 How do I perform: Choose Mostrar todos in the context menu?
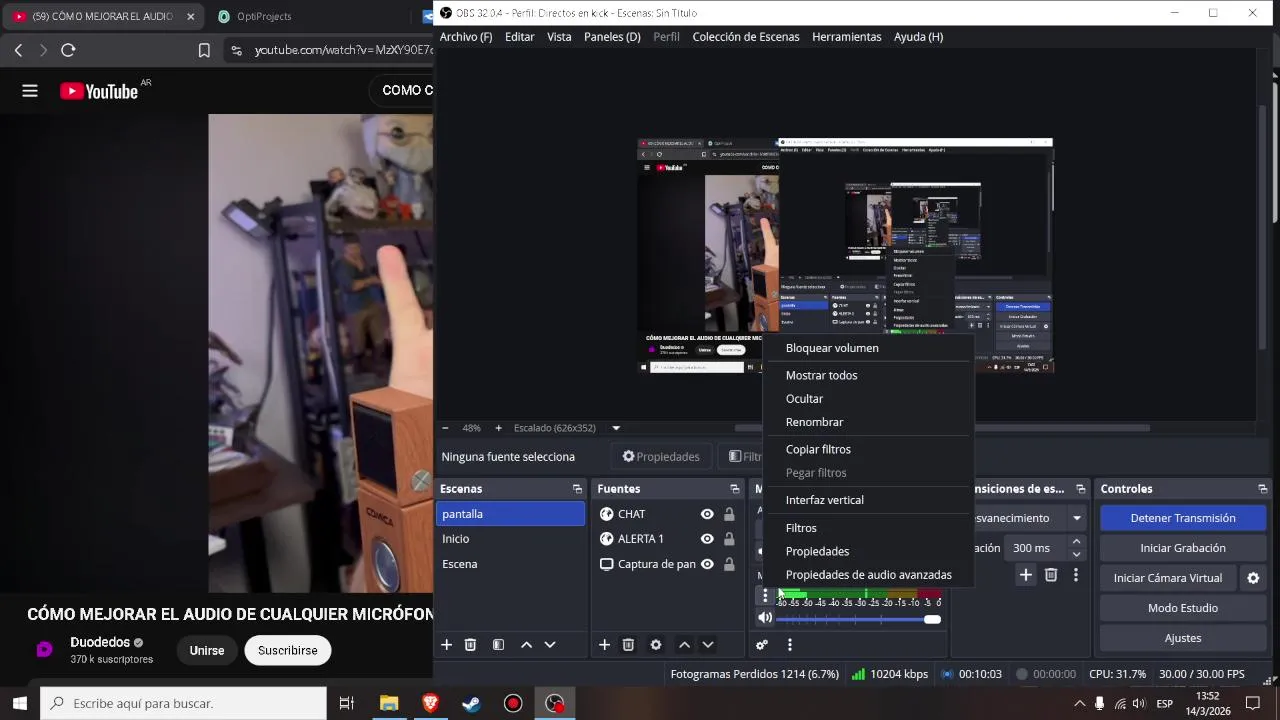point(867,375)
